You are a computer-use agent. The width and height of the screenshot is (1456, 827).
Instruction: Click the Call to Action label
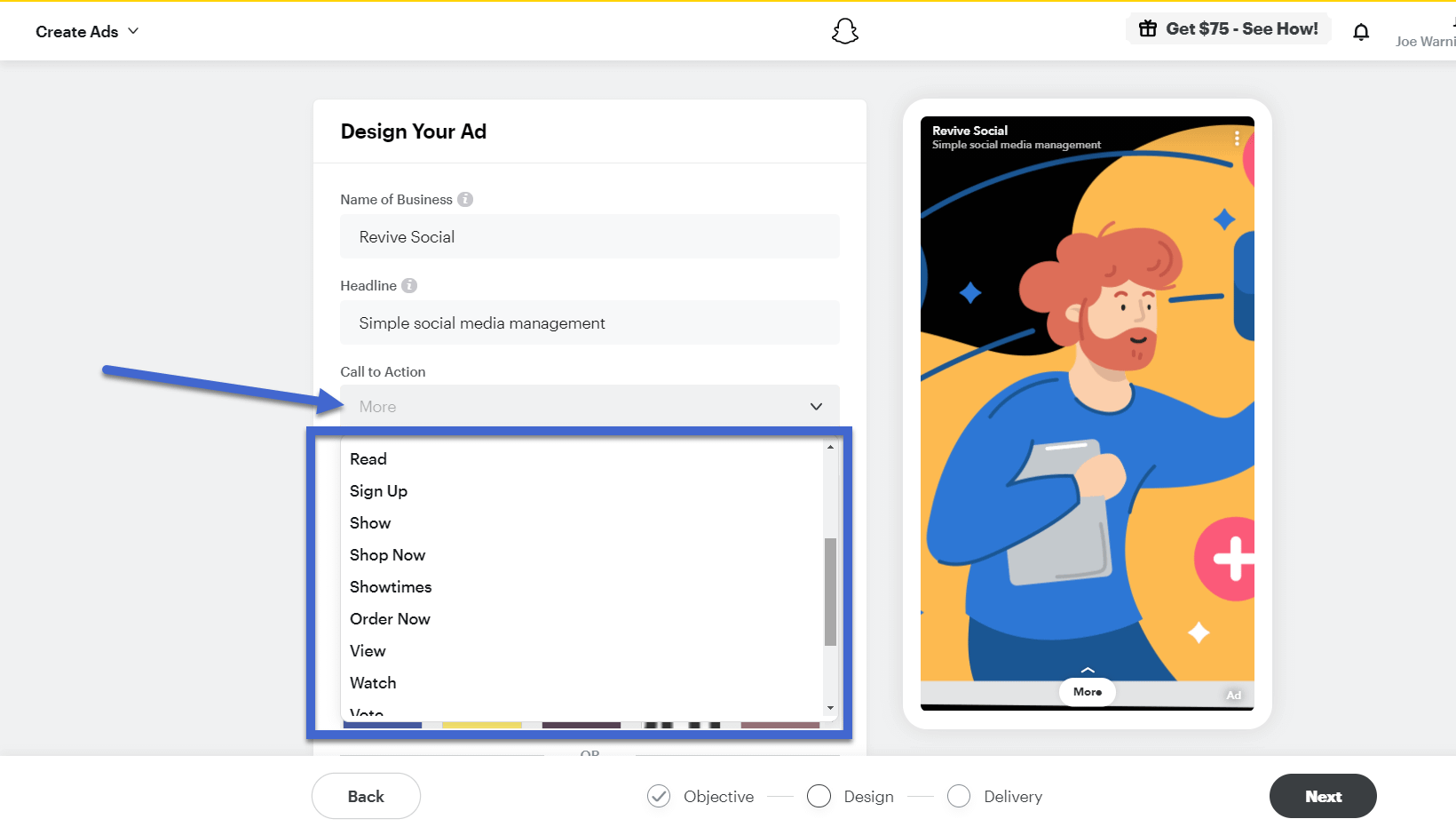(x=383, y=371)
